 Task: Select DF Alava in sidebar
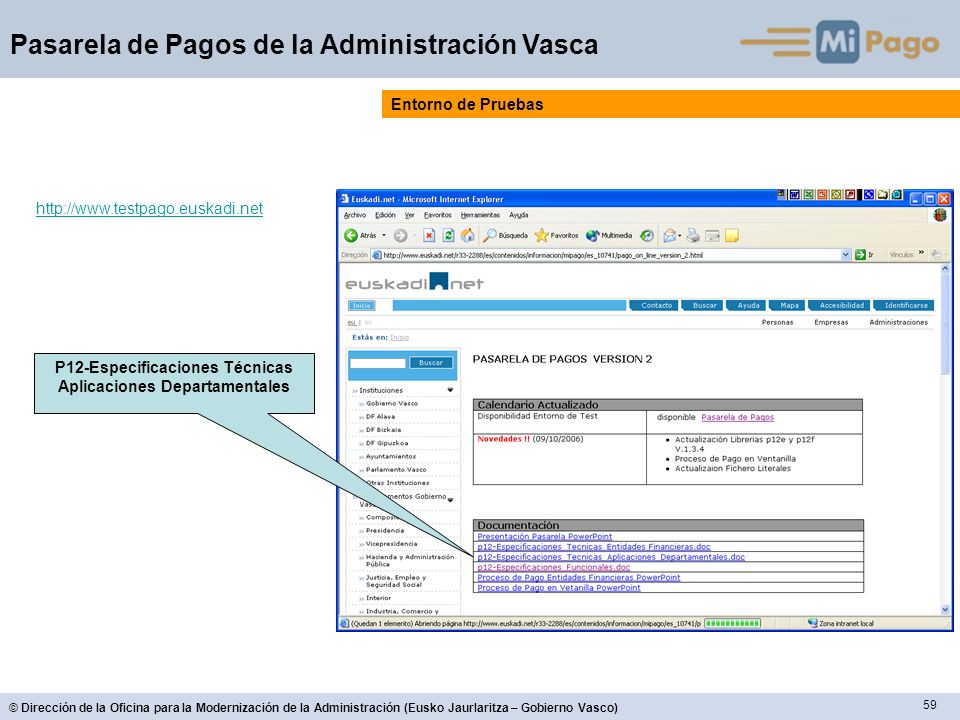pyautogui.click(x=380, y=417)
